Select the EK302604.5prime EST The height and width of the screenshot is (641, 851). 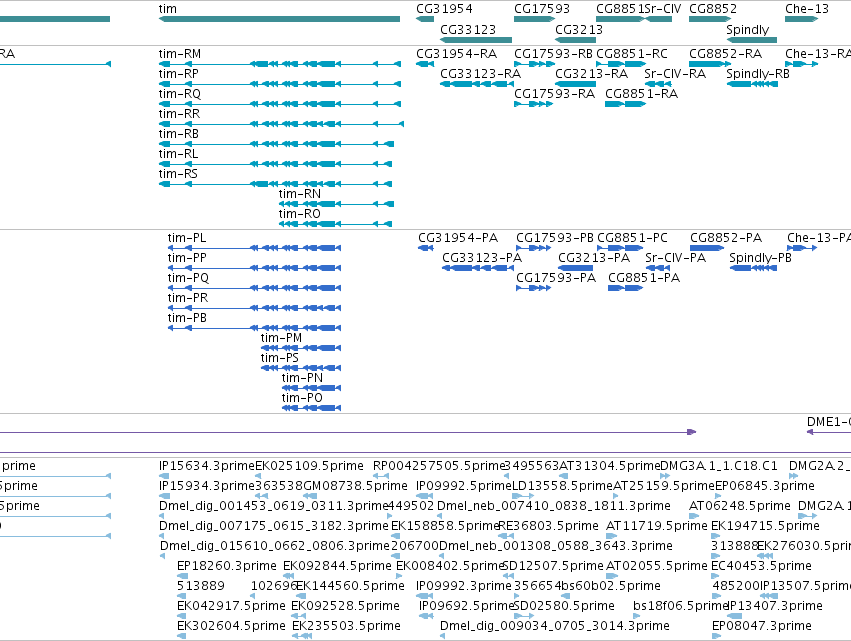(181, 636)
